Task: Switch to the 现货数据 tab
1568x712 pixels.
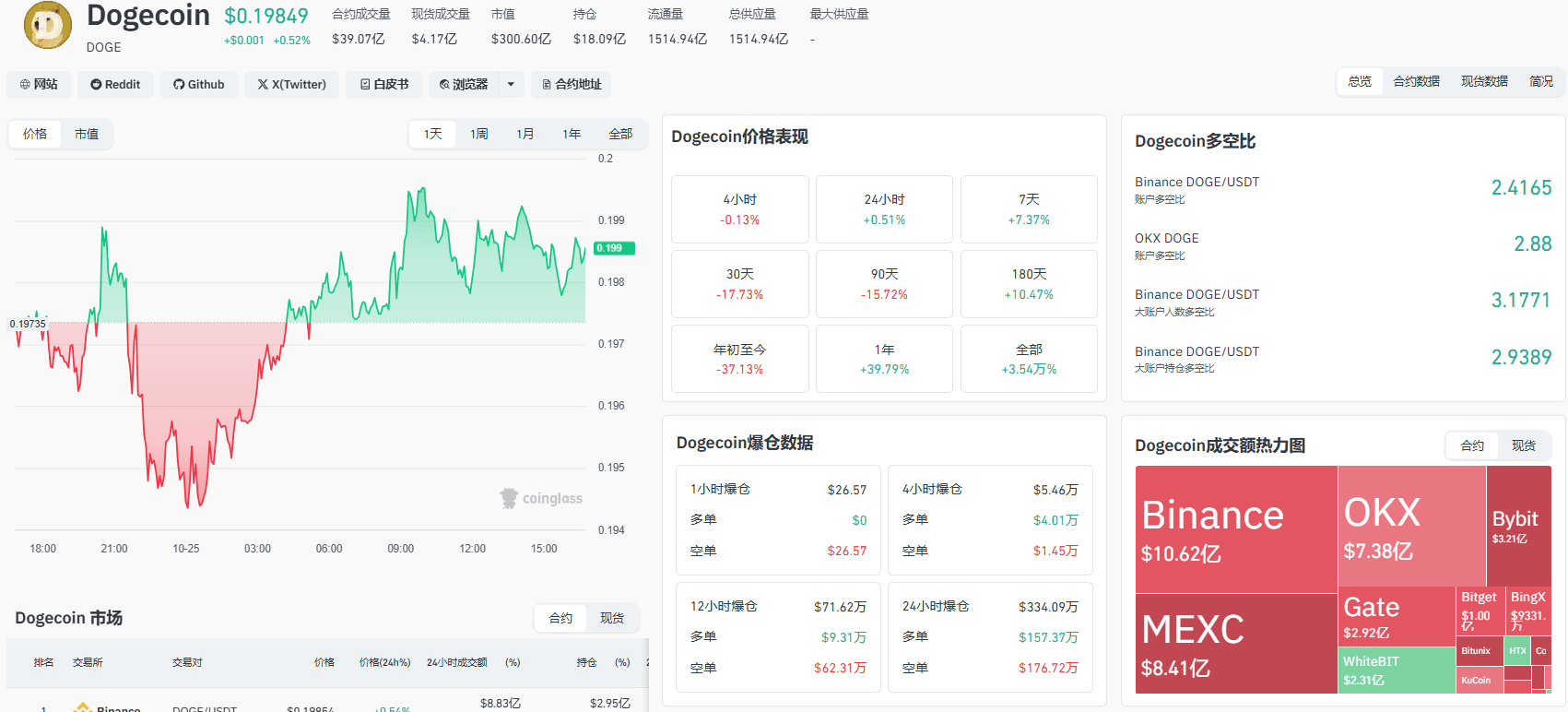Action: coord(1484,81)
